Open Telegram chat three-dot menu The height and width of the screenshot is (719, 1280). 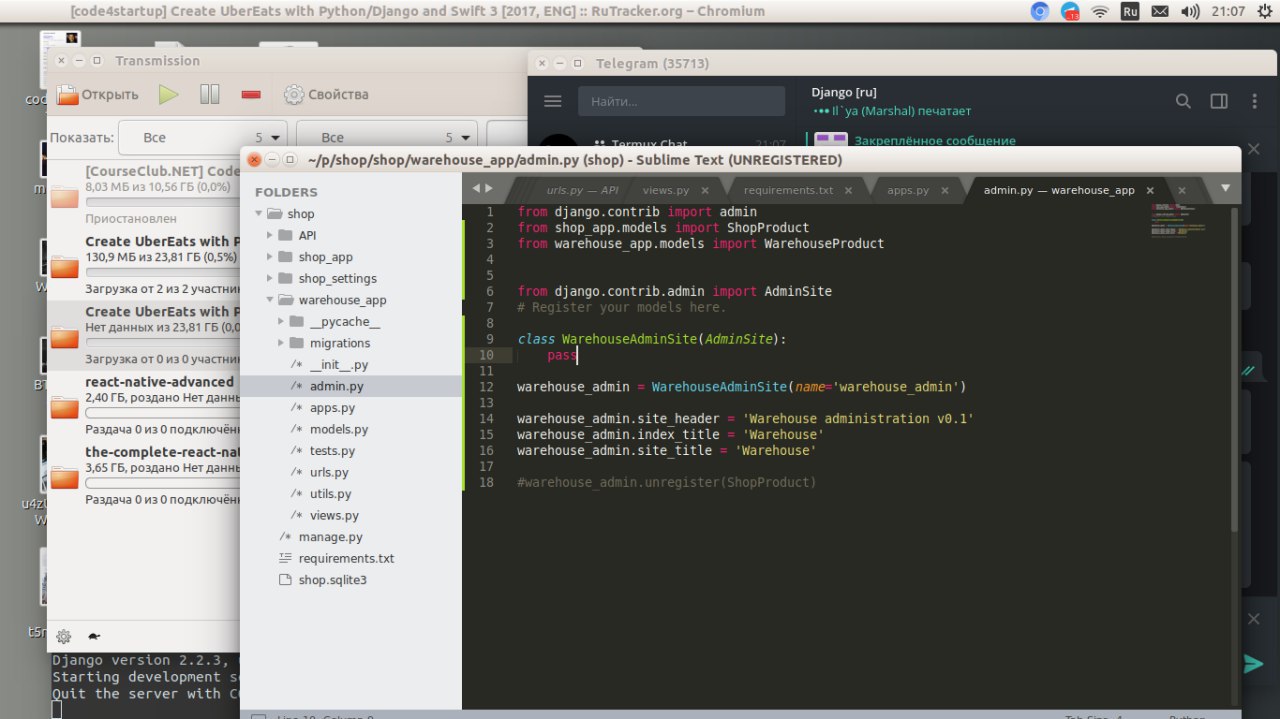[x=1255, y=101]
